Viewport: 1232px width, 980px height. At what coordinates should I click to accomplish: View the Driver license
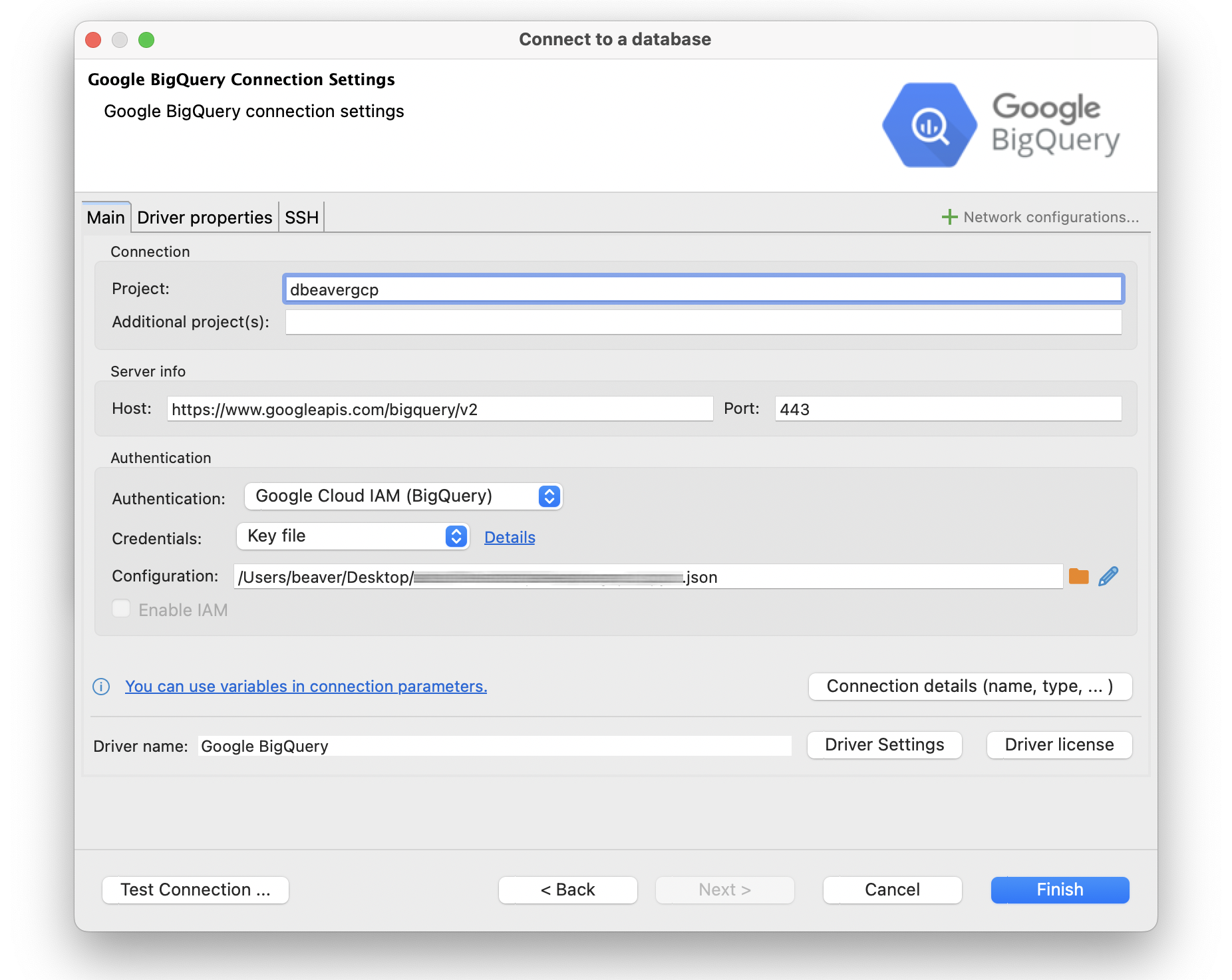coord(1058,744)
